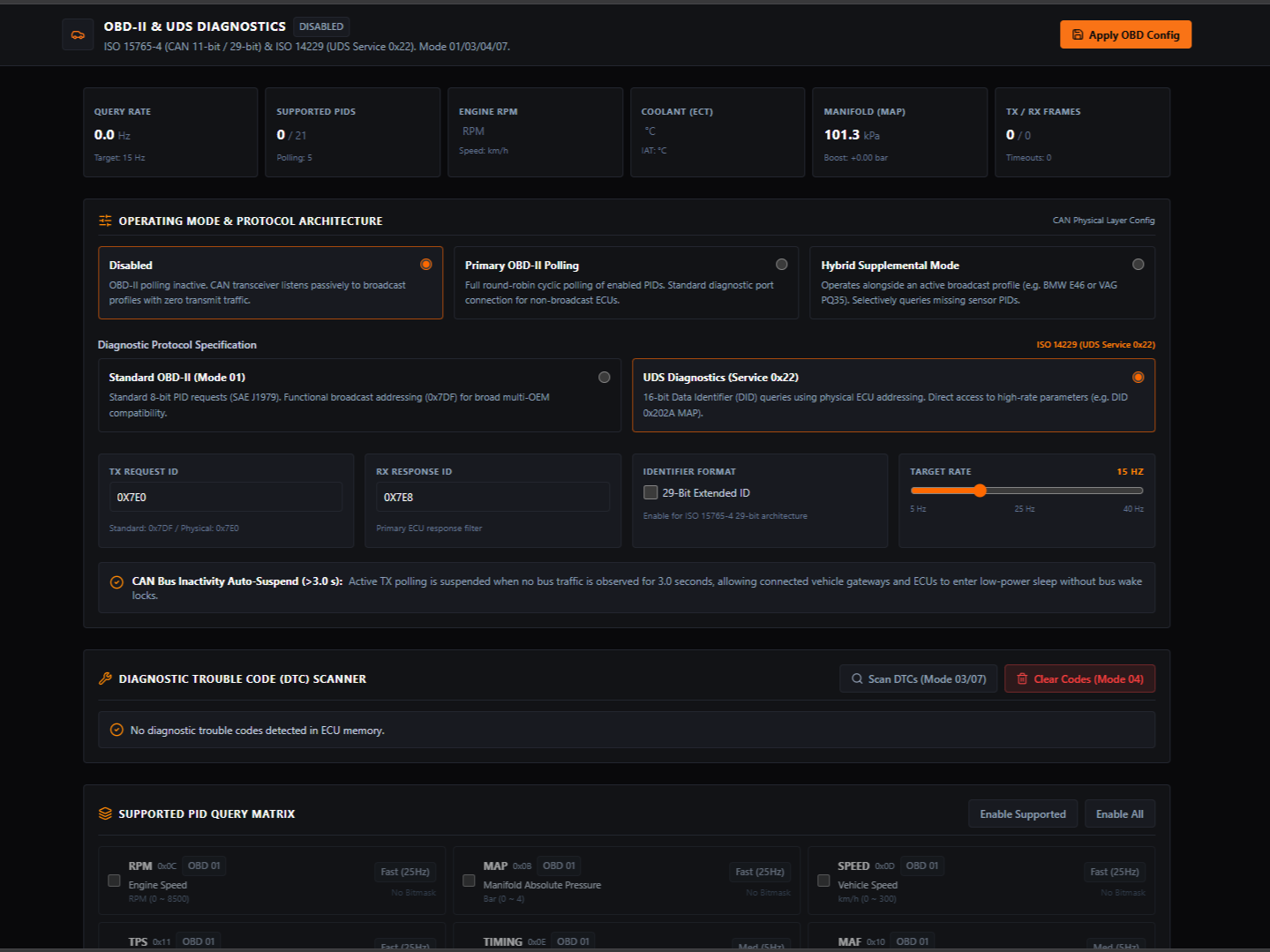The width and height of the screenshot is (1270, 952).
Task: Click the Apply OBD Config button
Action: click(x=1125, y=35)
